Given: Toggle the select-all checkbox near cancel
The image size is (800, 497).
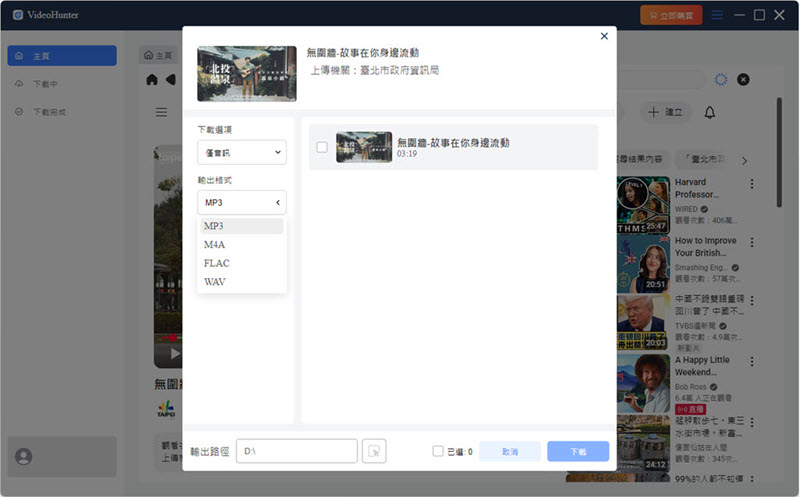Looking at the screenshot, I should [438, 451].
